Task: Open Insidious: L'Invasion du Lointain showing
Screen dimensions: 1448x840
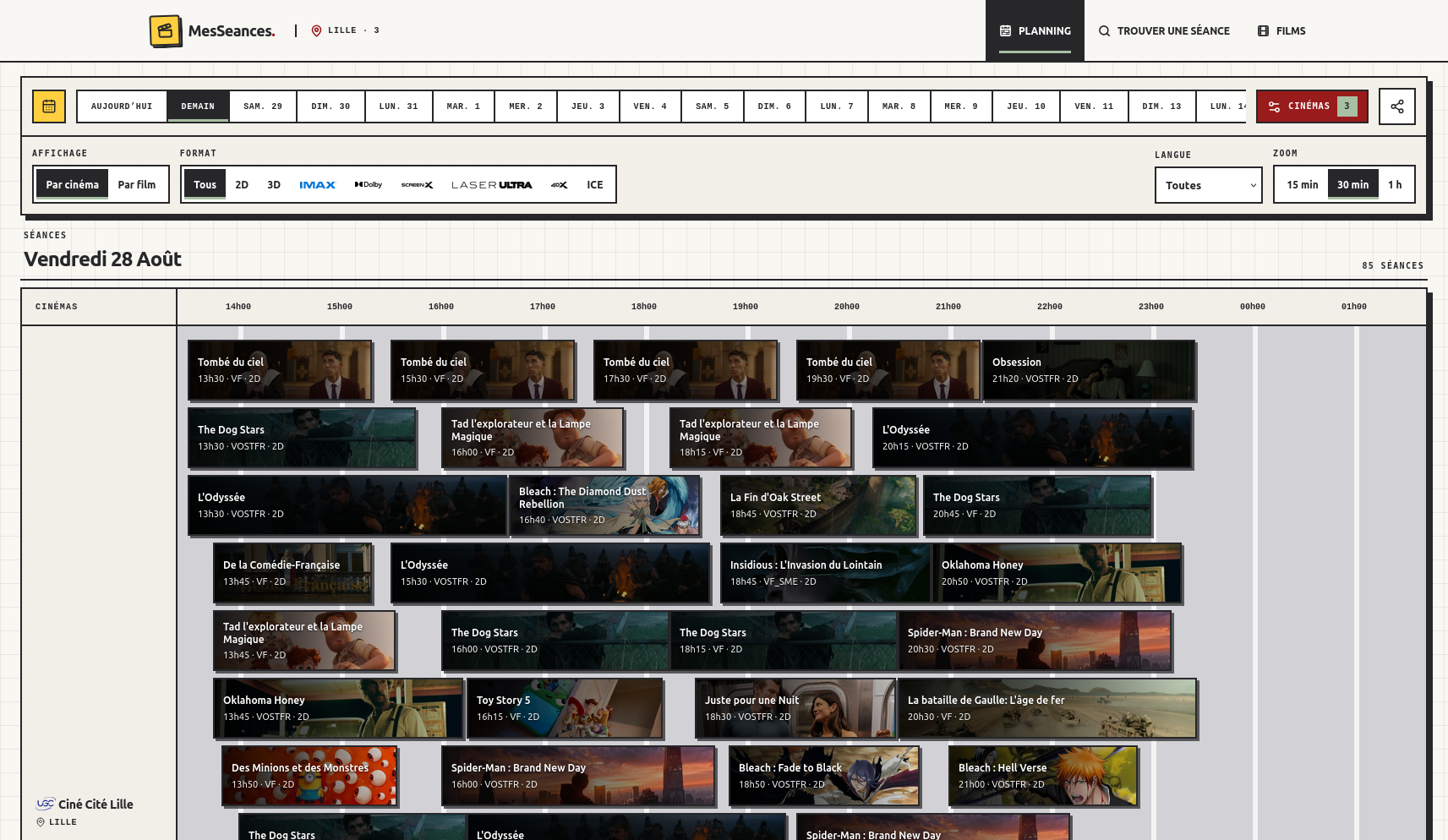Action: tap(825, 573)
